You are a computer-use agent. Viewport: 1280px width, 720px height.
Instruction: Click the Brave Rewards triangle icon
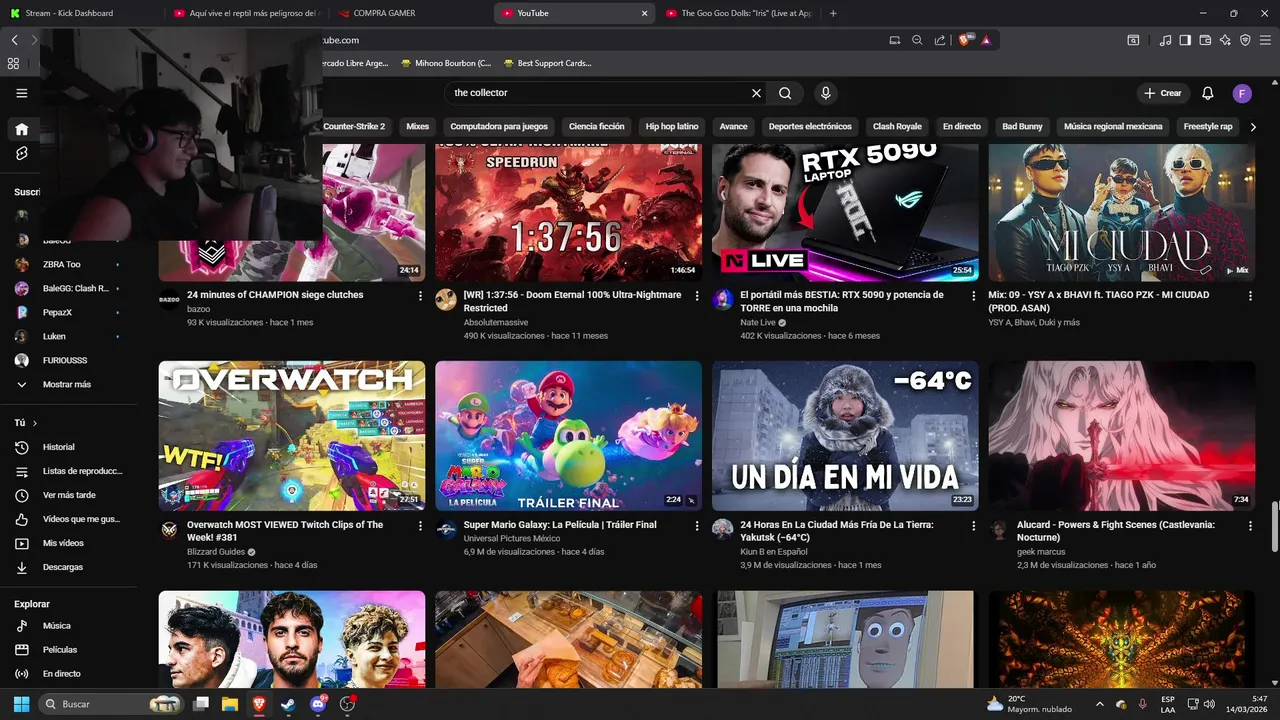coord(986,40)
